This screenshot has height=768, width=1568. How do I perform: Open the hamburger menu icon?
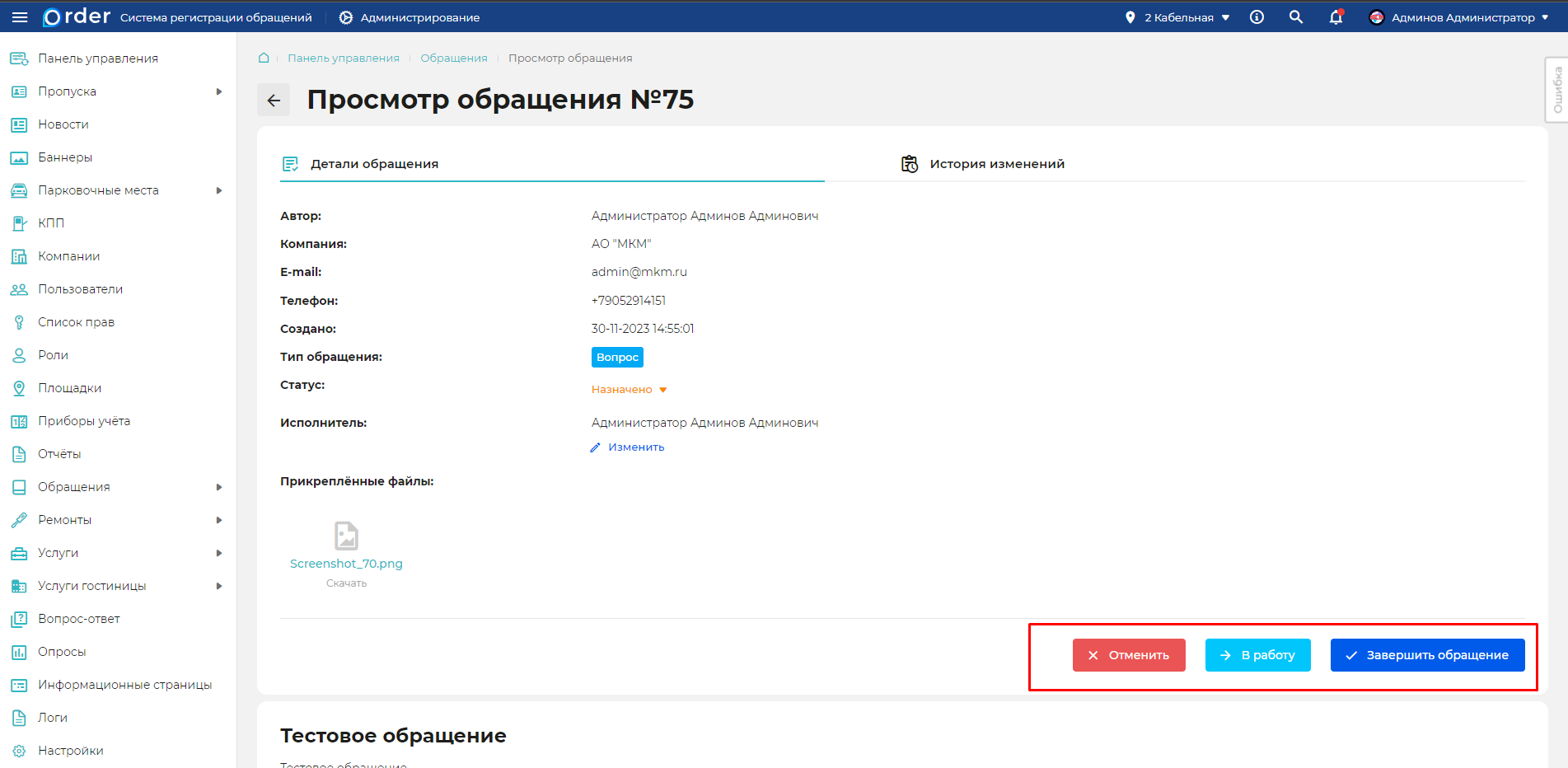click(20, 17)
